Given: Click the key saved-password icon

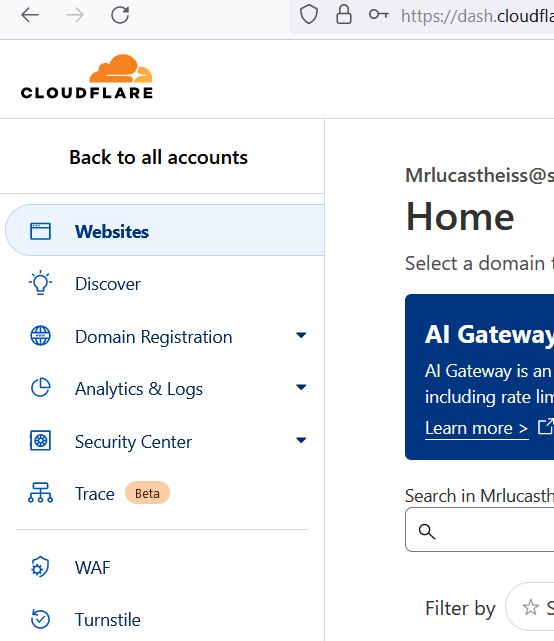Looking at the screenshot, I should pyautogui.click(x=379, y=15).
